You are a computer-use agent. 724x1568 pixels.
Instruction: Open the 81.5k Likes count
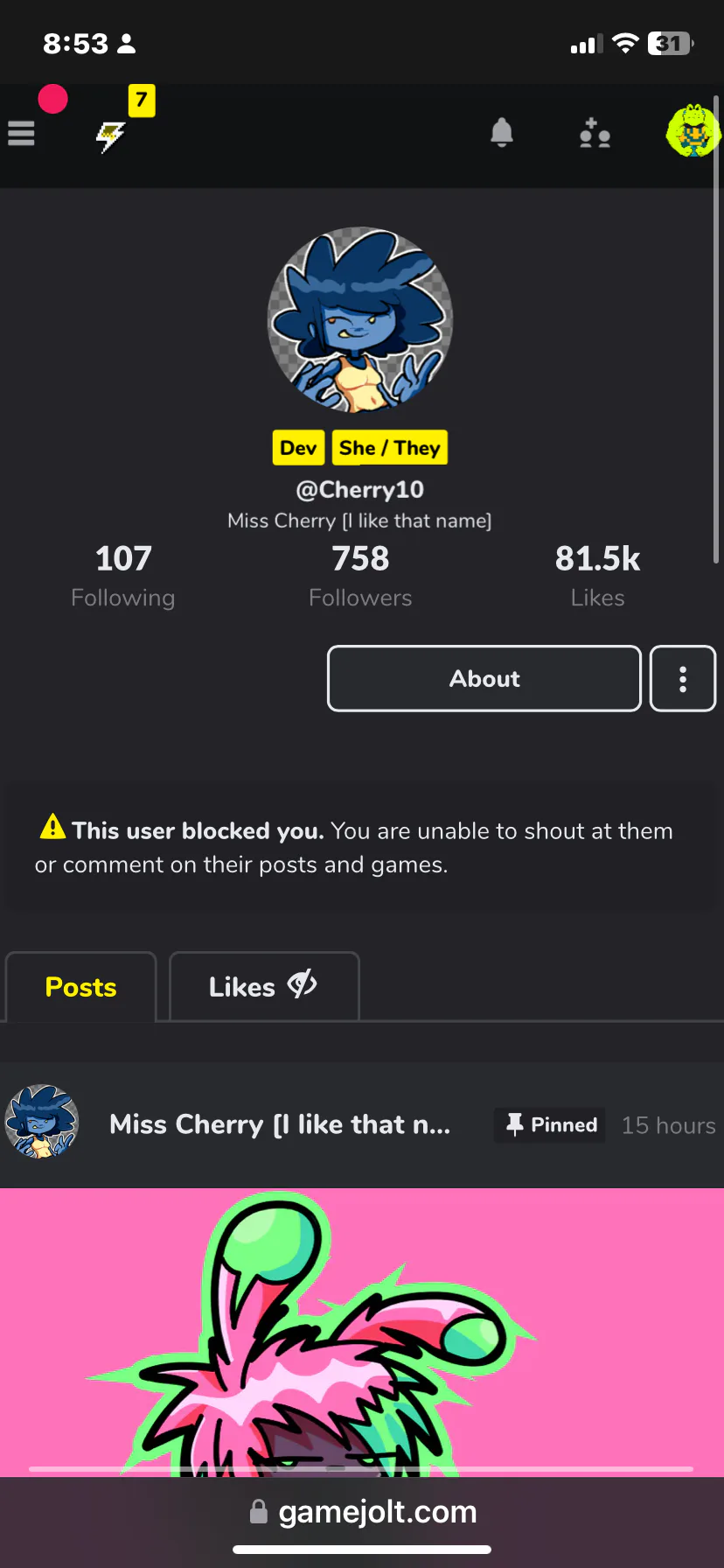pyautogui.click(x=598, y=576)
